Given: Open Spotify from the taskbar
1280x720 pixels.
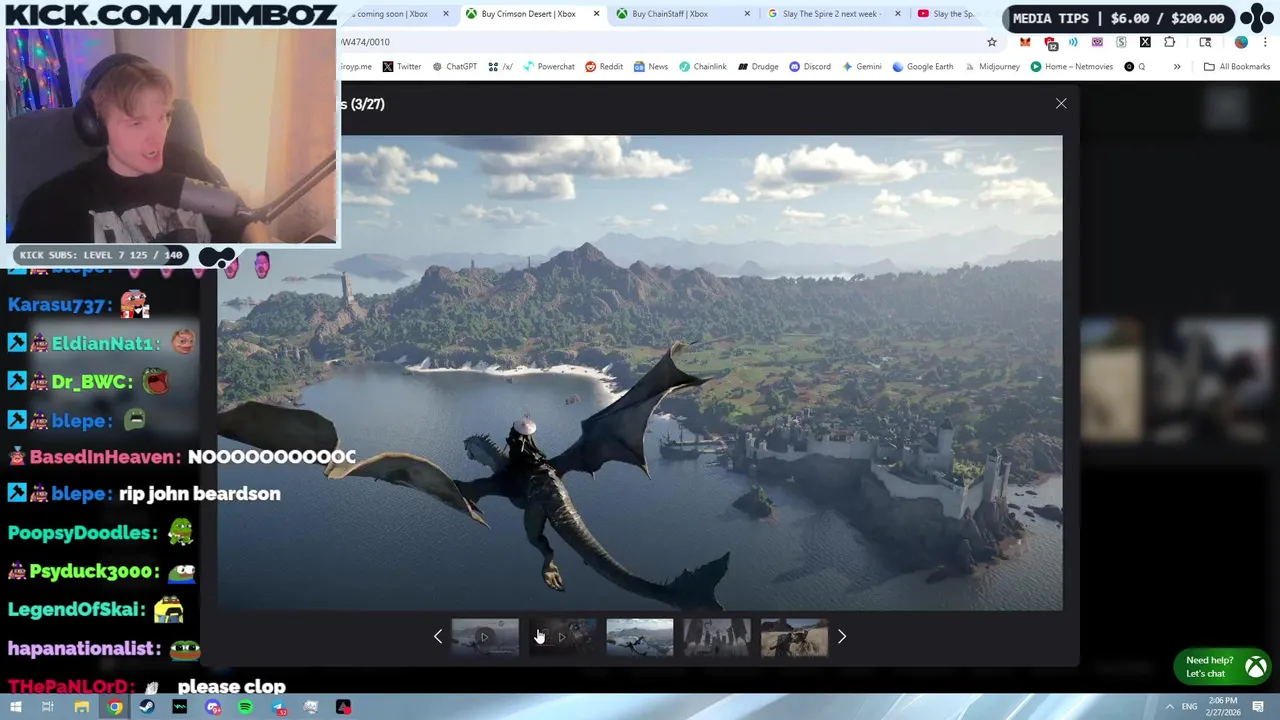Looking at the screenshot, I should click(x=245, y=708).
